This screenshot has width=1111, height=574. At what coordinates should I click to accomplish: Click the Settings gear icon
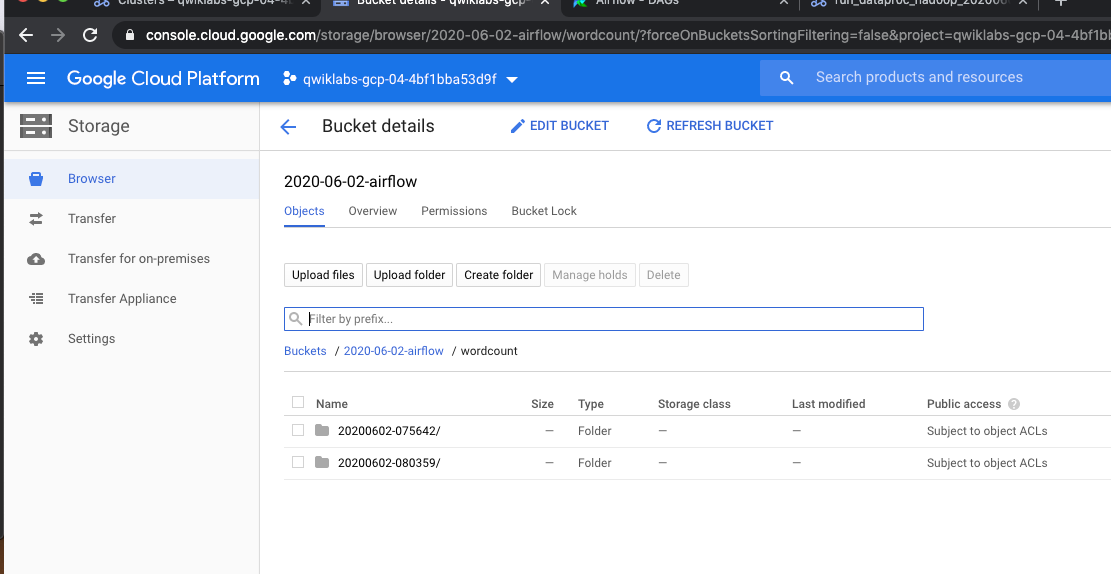(36, 339)
